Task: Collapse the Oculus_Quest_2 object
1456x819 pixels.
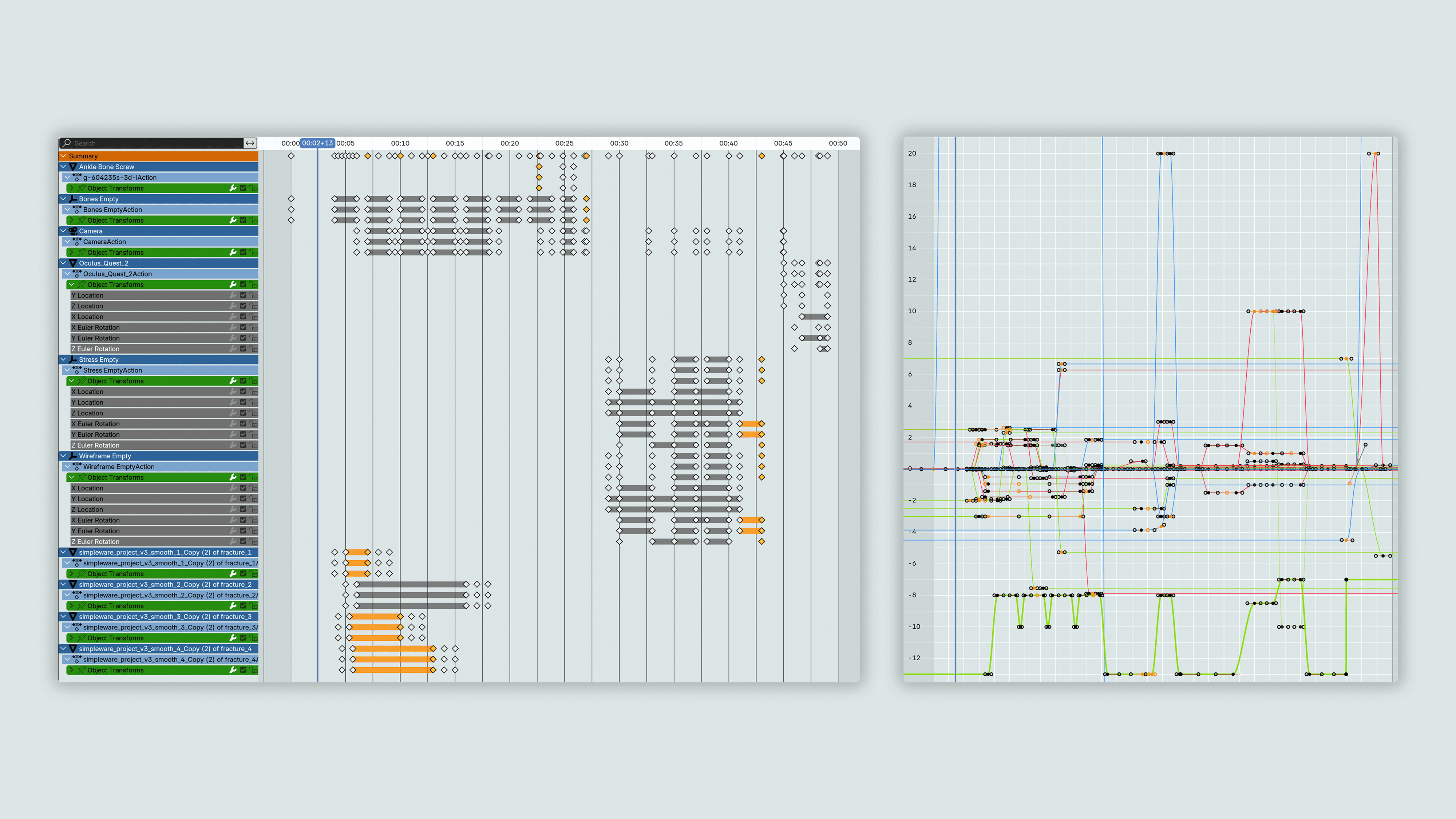Action: 63,263
